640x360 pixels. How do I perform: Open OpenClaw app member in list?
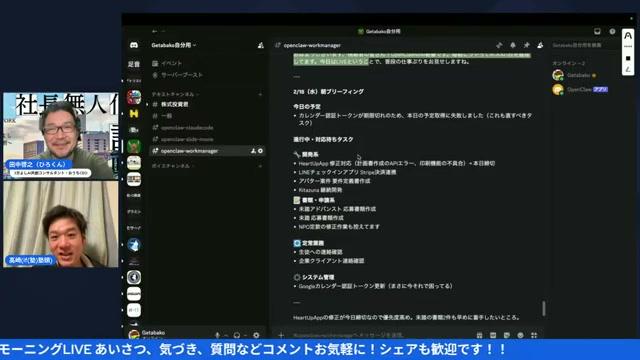click(584, 89)
